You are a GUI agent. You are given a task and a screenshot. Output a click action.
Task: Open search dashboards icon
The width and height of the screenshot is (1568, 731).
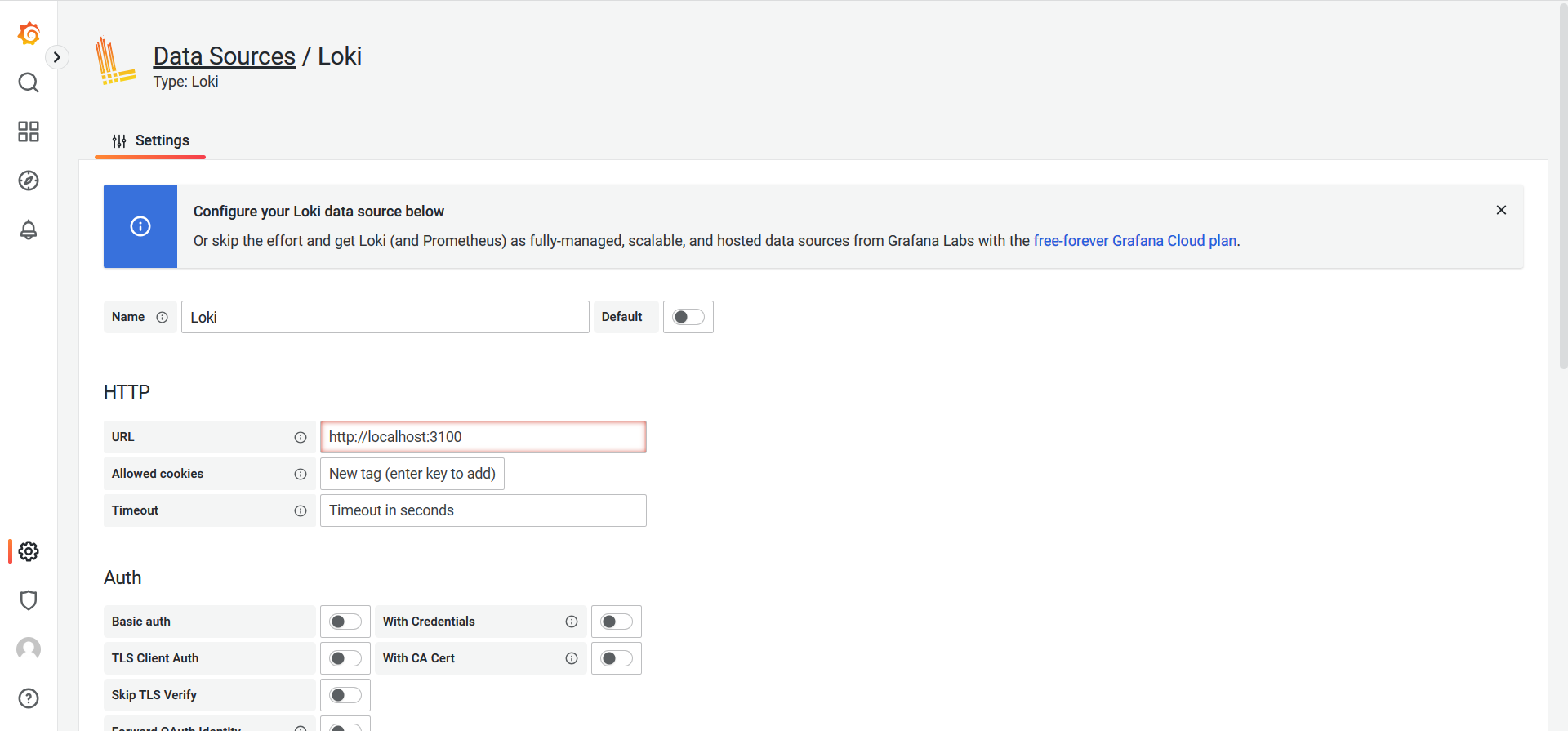pos(29,82)
